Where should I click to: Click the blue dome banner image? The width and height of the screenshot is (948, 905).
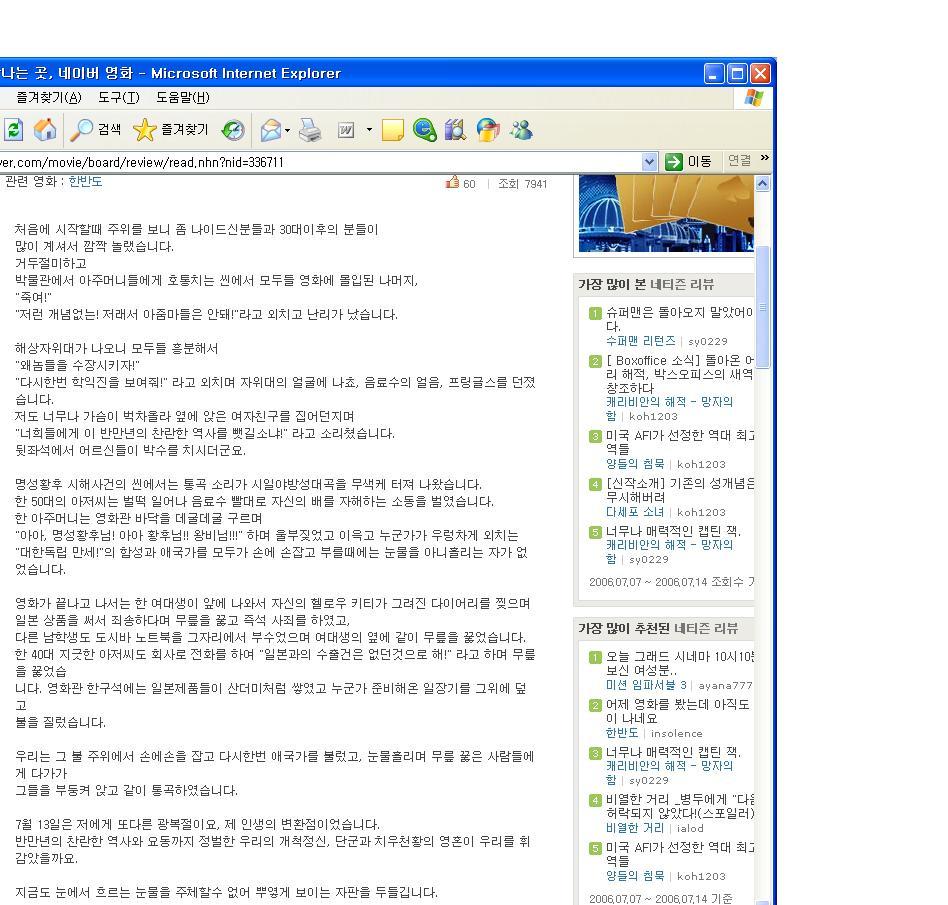[x=666, y=213]
